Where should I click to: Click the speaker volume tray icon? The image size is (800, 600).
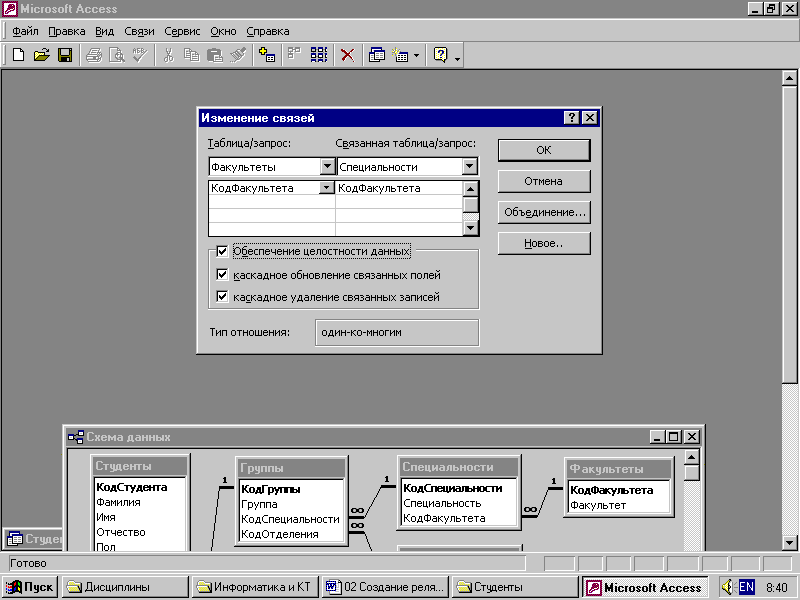tap(728, 587)
